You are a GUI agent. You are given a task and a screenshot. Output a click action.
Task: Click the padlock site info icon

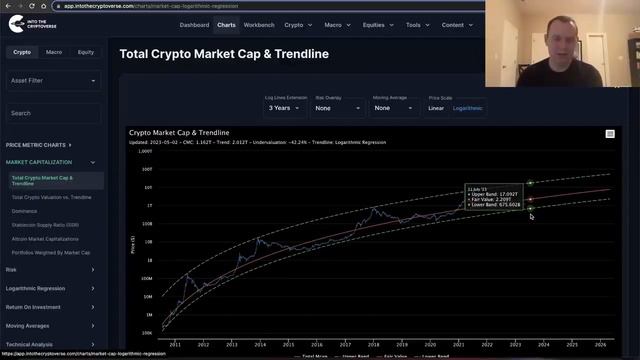58,6
